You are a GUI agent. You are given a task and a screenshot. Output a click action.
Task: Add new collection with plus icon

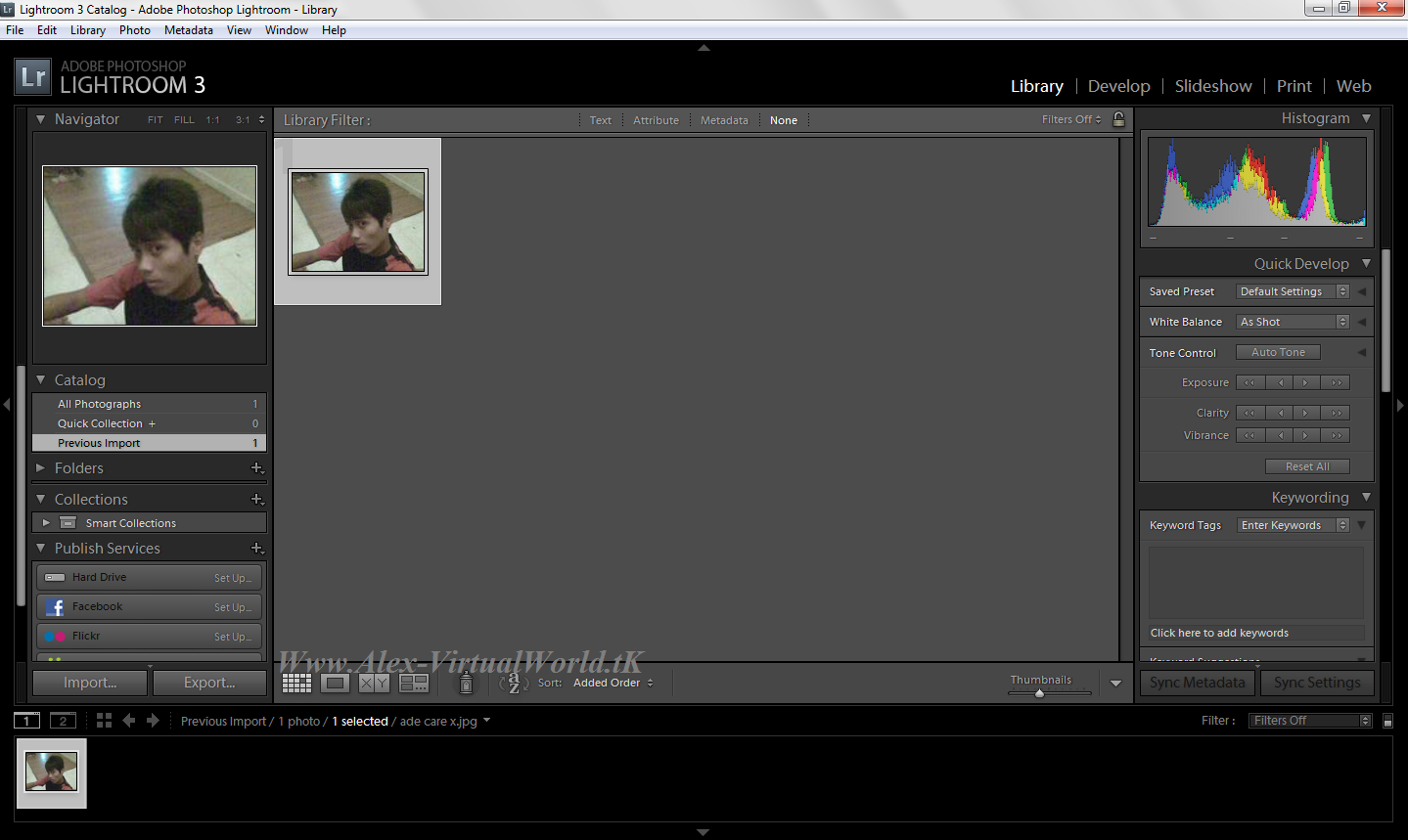(x=257, y=500)
